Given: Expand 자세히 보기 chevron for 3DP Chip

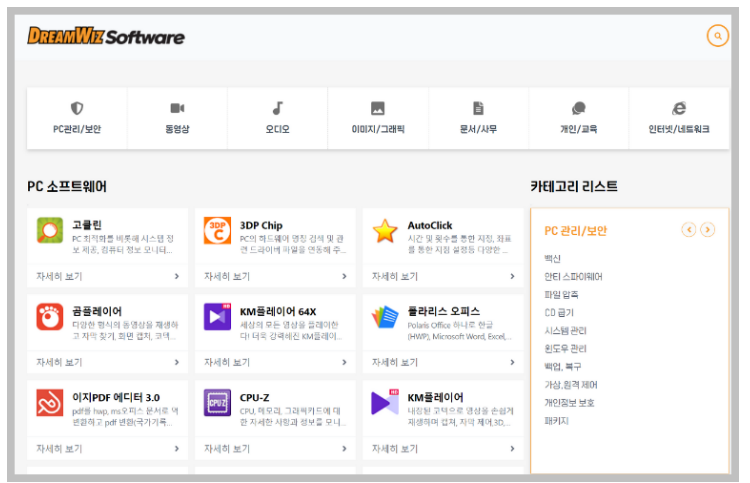Looking at the screenshot, I should click(x=344, y=276).
